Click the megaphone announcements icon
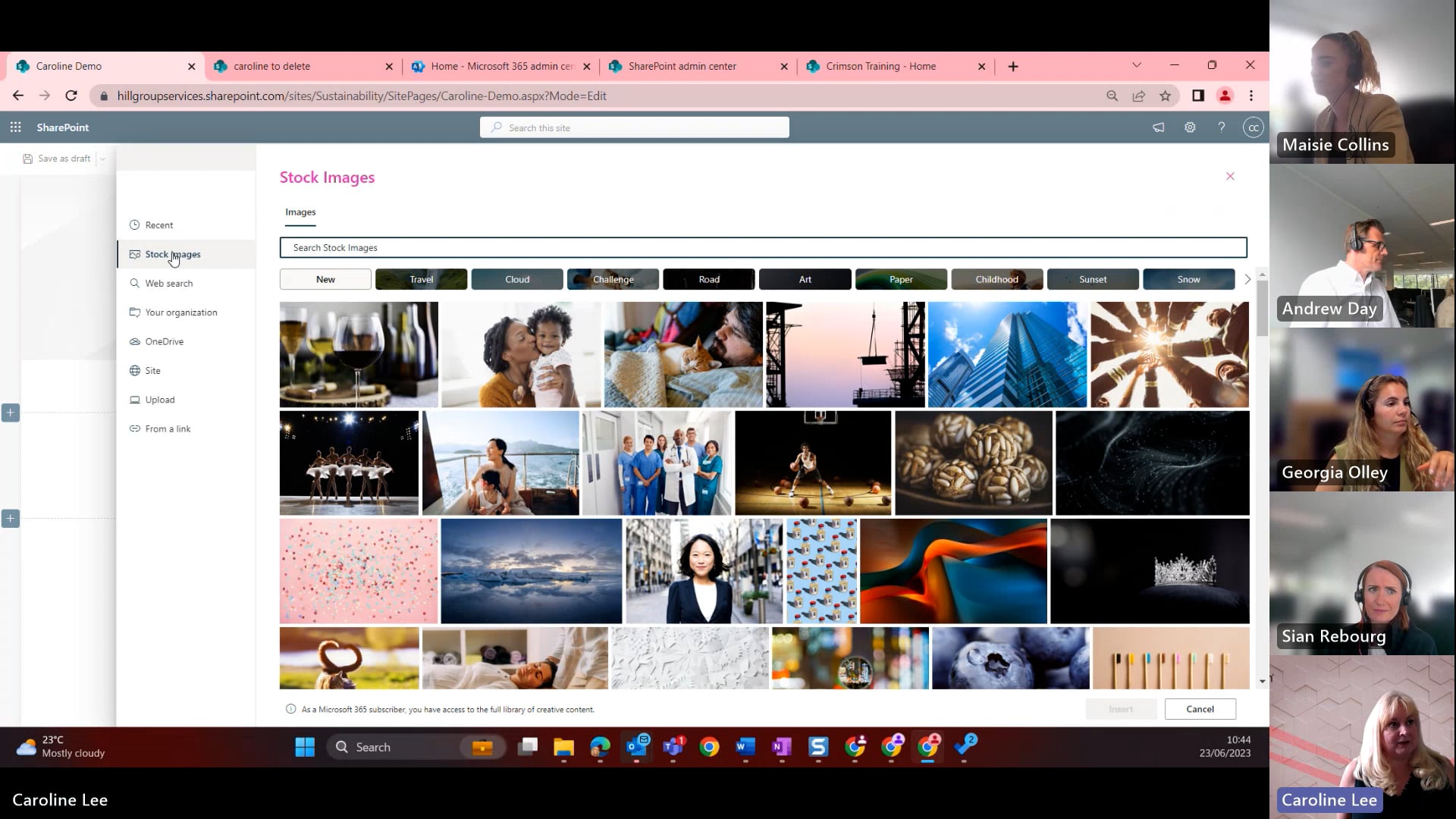This screenshot has width=1456, height=819. [x=1158, y=127]
